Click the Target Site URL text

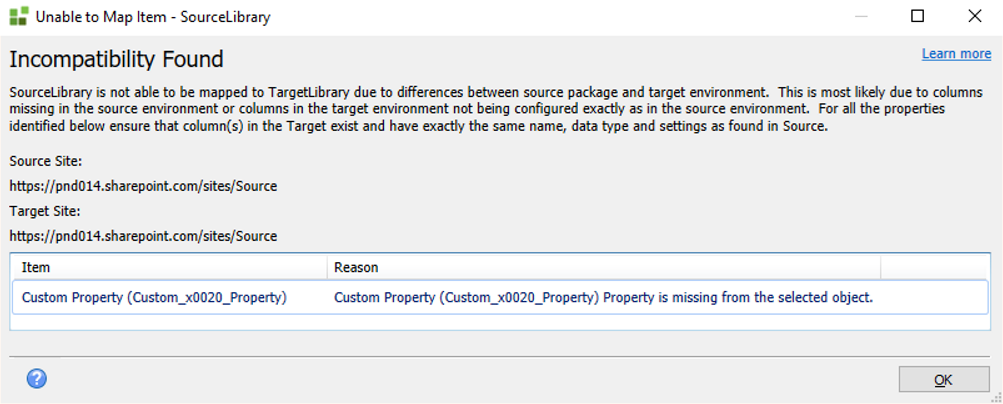tap(143, 236)
